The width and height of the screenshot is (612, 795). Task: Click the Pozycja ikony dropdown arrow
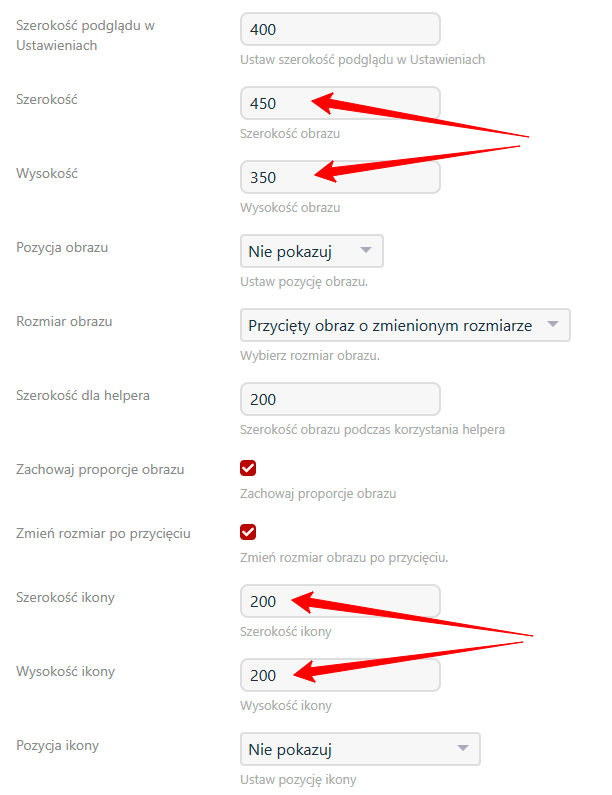[x=462, y=749]
